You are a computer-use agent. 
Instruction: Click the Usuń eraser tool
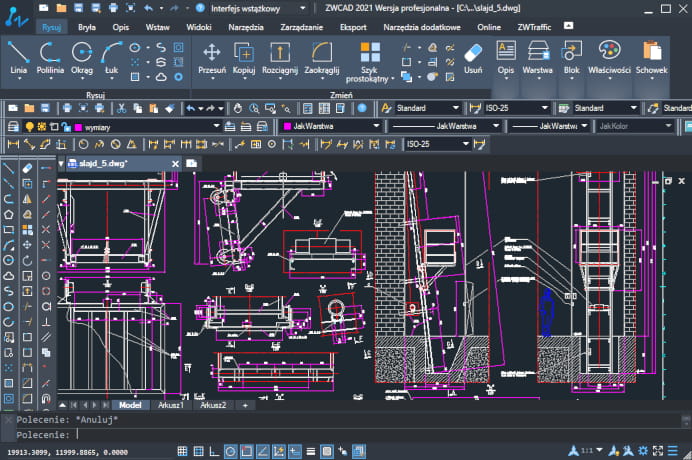(473, 59)
